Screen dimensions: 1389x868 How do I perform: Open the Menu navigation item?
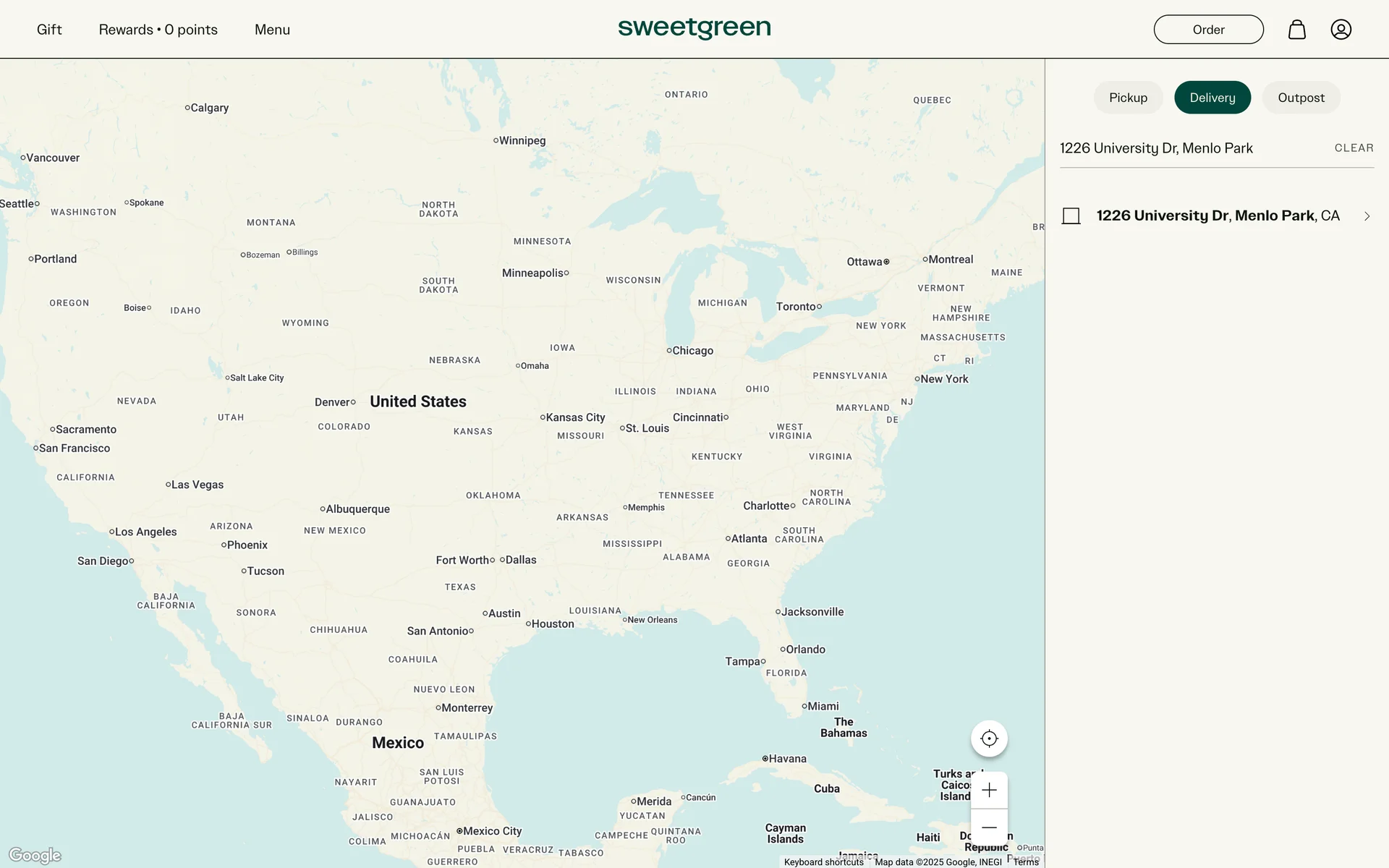272,30
